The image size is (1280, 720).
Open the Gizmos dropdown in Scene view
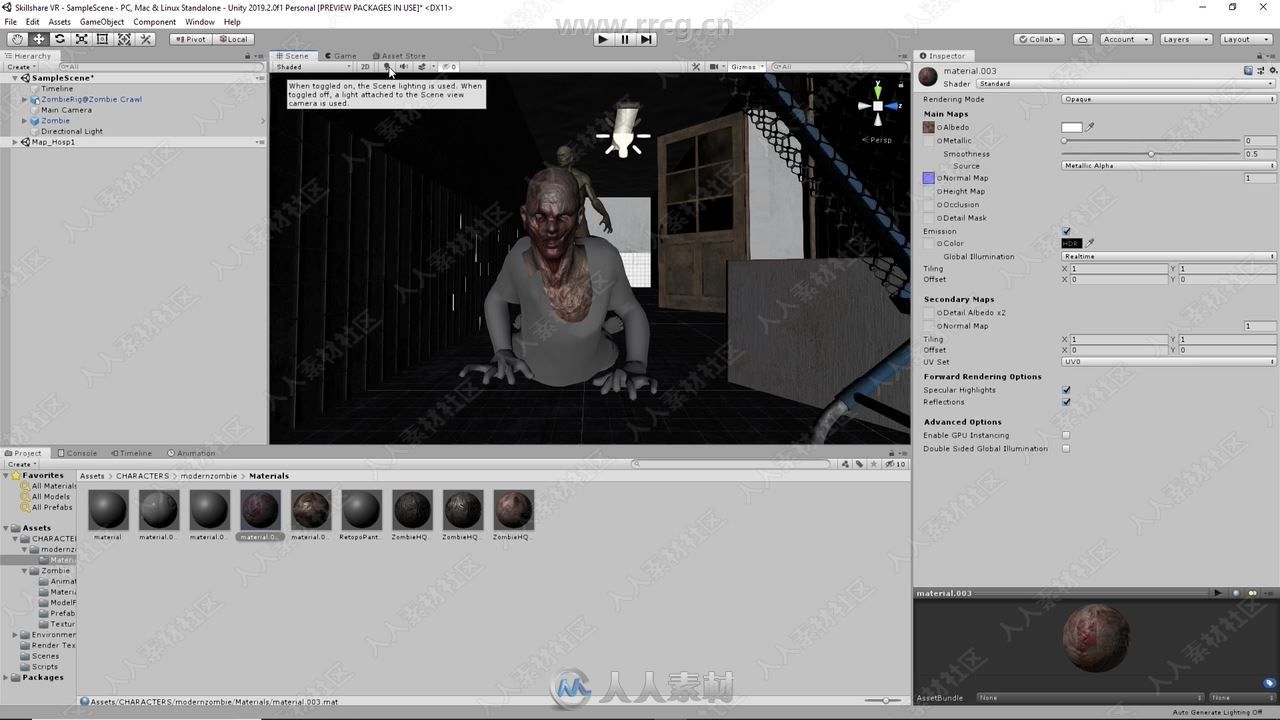(746, 67)
